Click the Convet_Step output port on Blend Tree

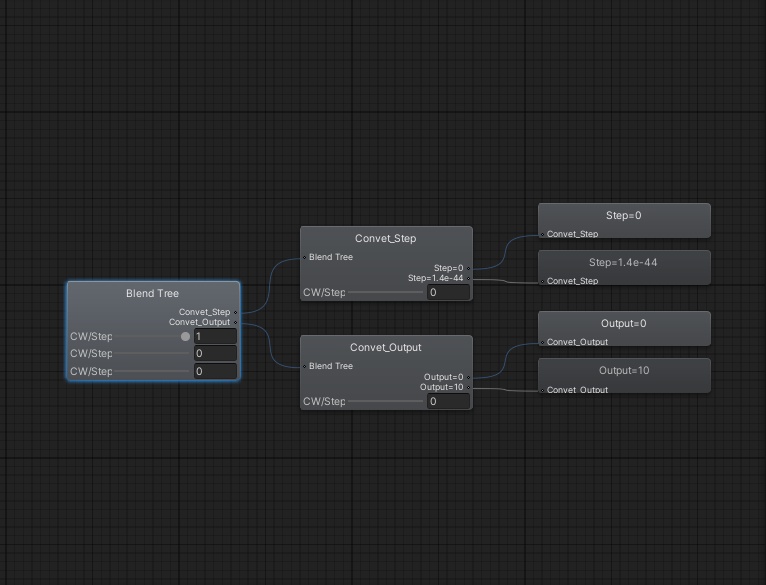(235, 312)
